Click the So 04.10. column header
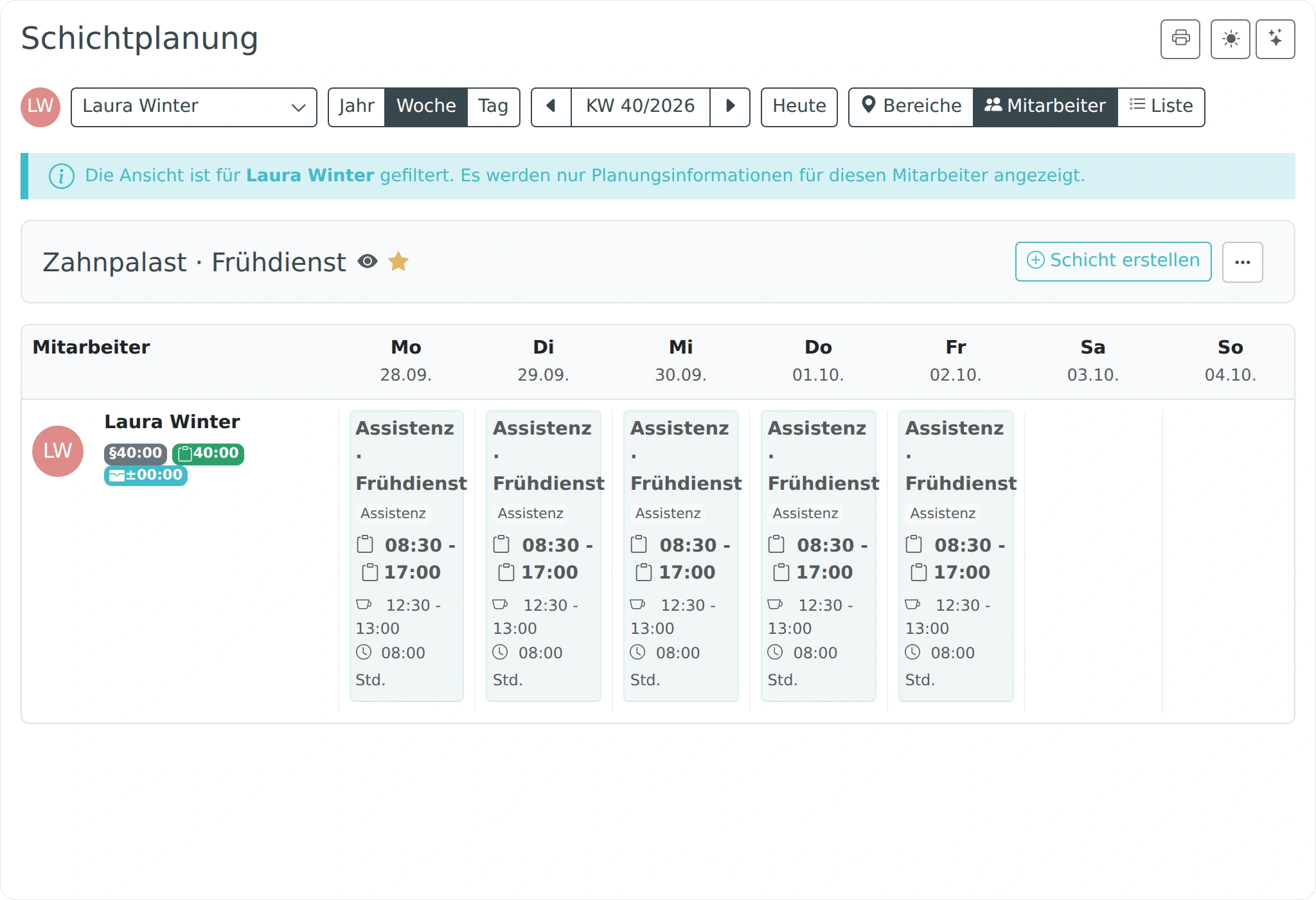The width and height of the screenshot is (1316, 900). tap(1231, 361)
